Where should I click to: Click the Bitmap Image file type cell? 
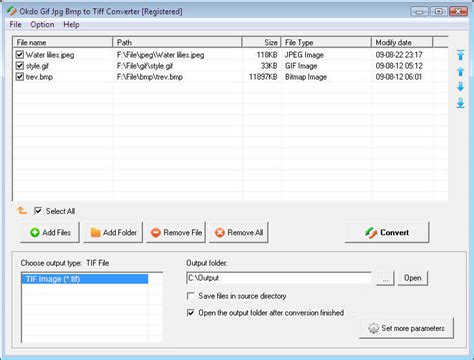(x=306, y=77)
